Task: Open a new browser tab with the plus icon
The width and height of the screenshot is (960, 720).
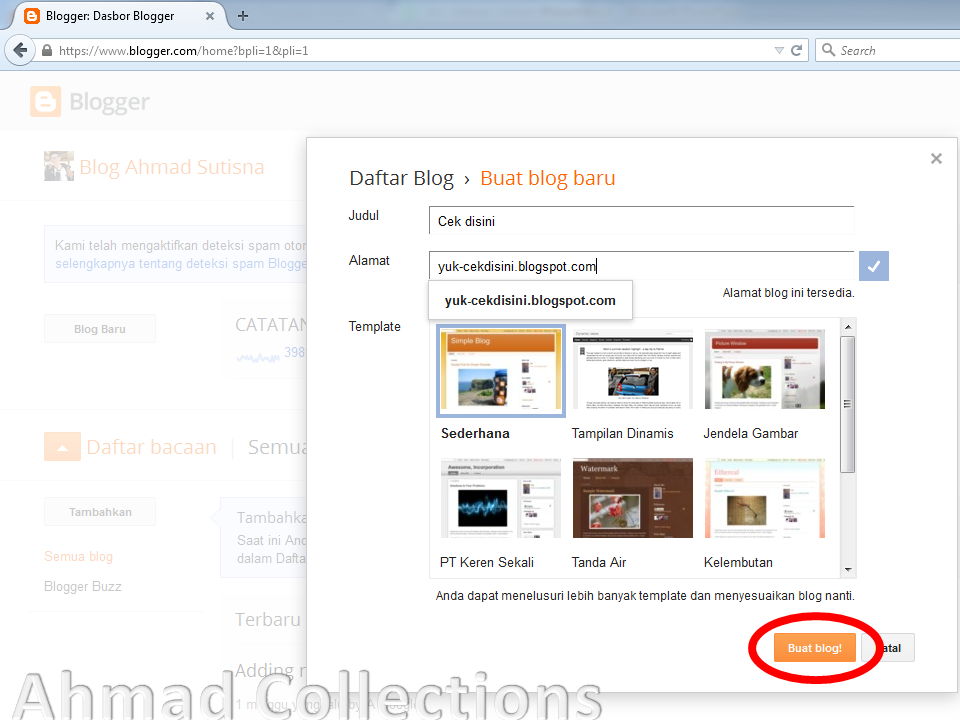Action: click(x=242, y=16)
